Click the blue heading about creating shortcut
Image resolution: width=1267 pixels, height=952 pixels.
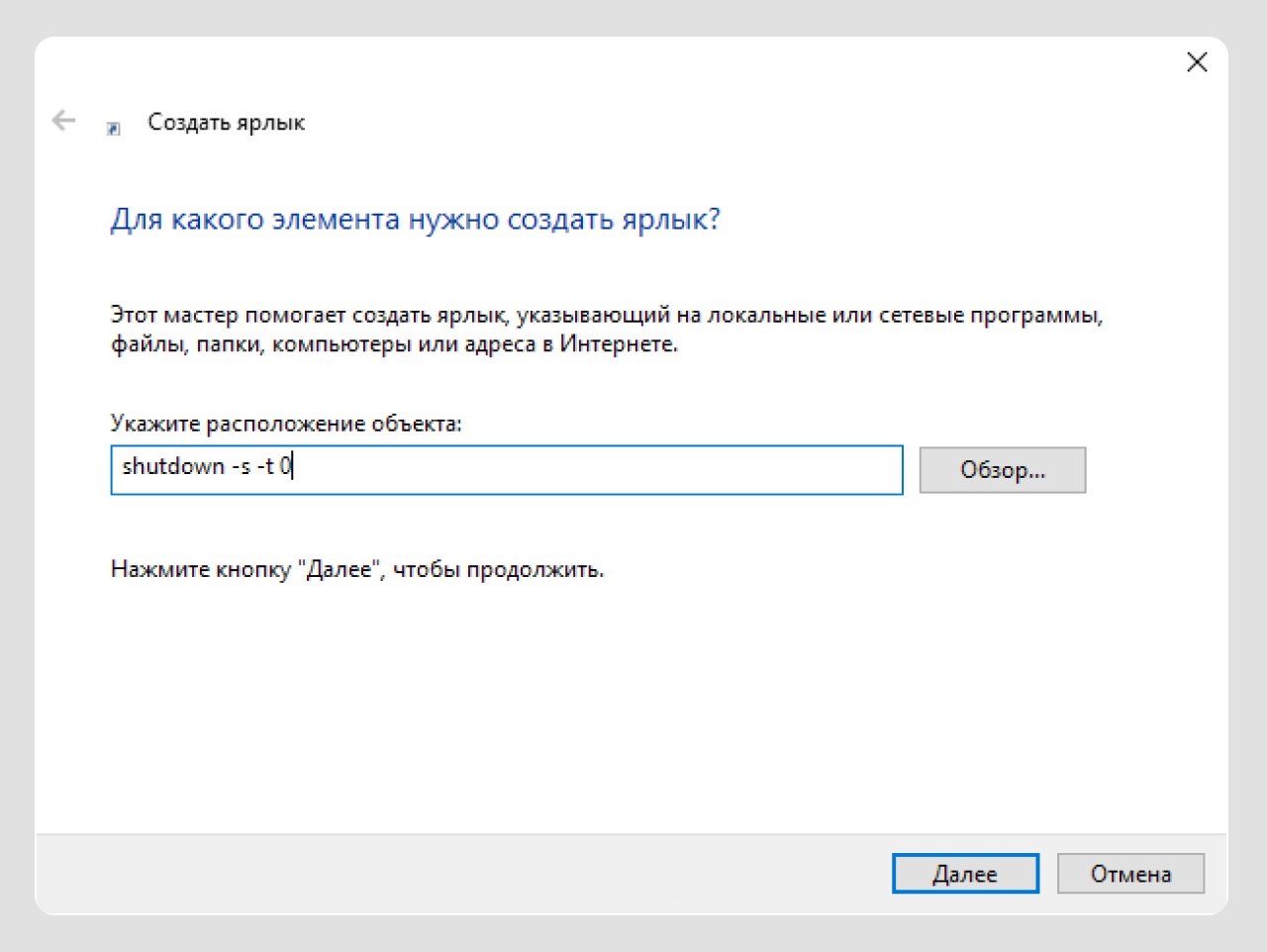(415, 219)
